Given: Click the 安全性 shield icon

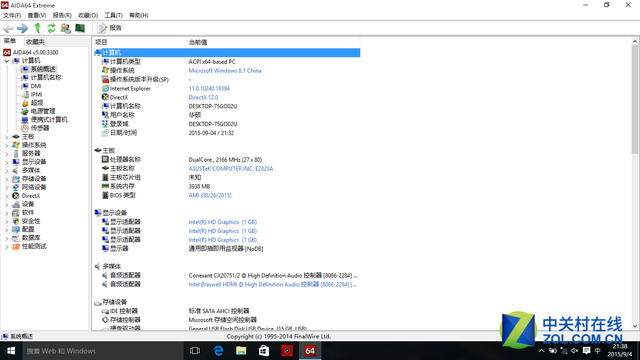Looking at the screenshot, I should 16,221.
